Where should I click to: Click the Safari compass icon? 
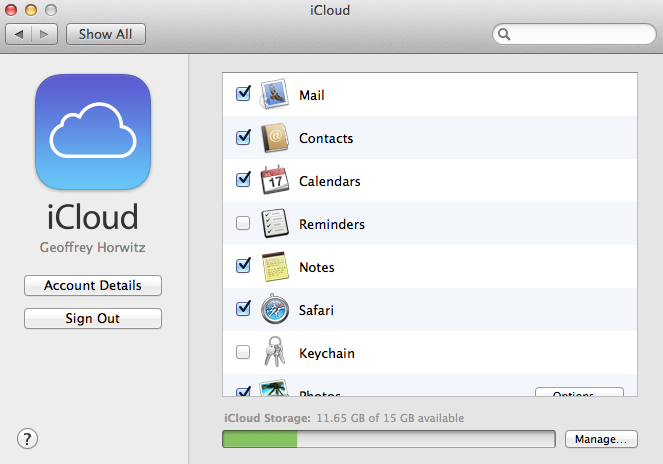tap(275, 309)
